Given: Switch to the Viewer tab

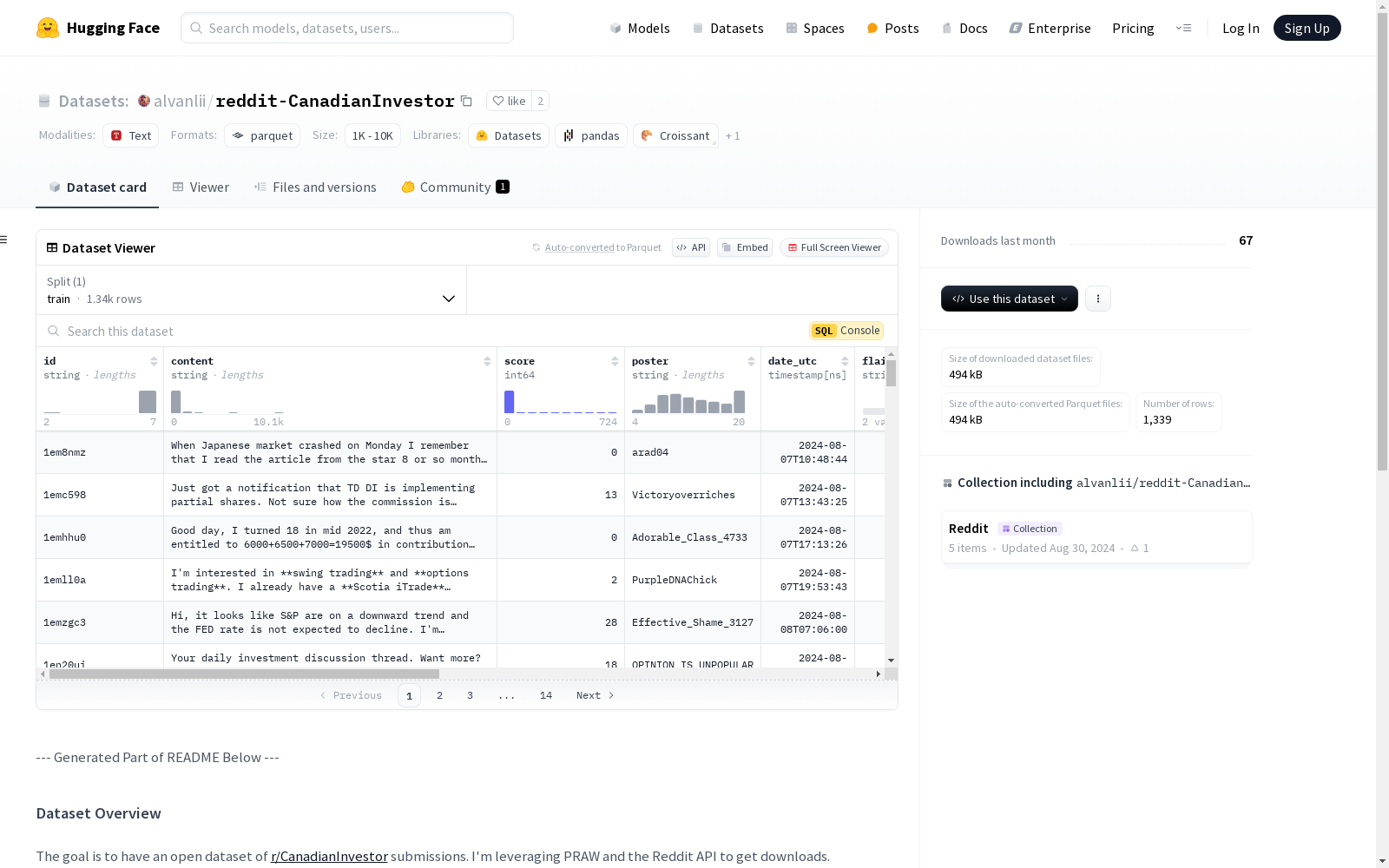Looking at the screenshot, I should click(x=201, y=187).
